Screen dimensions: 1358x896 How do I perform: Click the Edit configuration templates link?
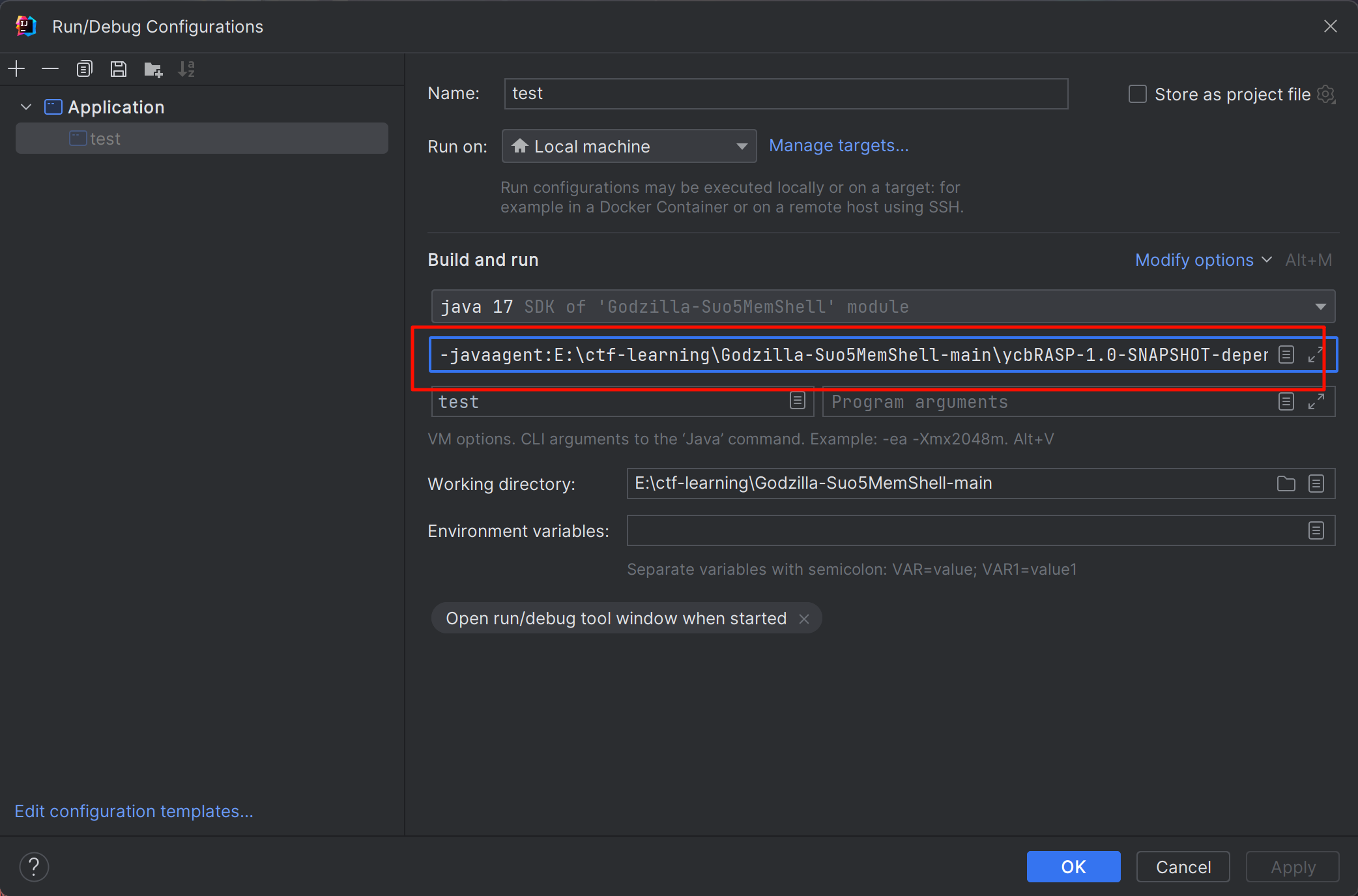tap(134, 811)
